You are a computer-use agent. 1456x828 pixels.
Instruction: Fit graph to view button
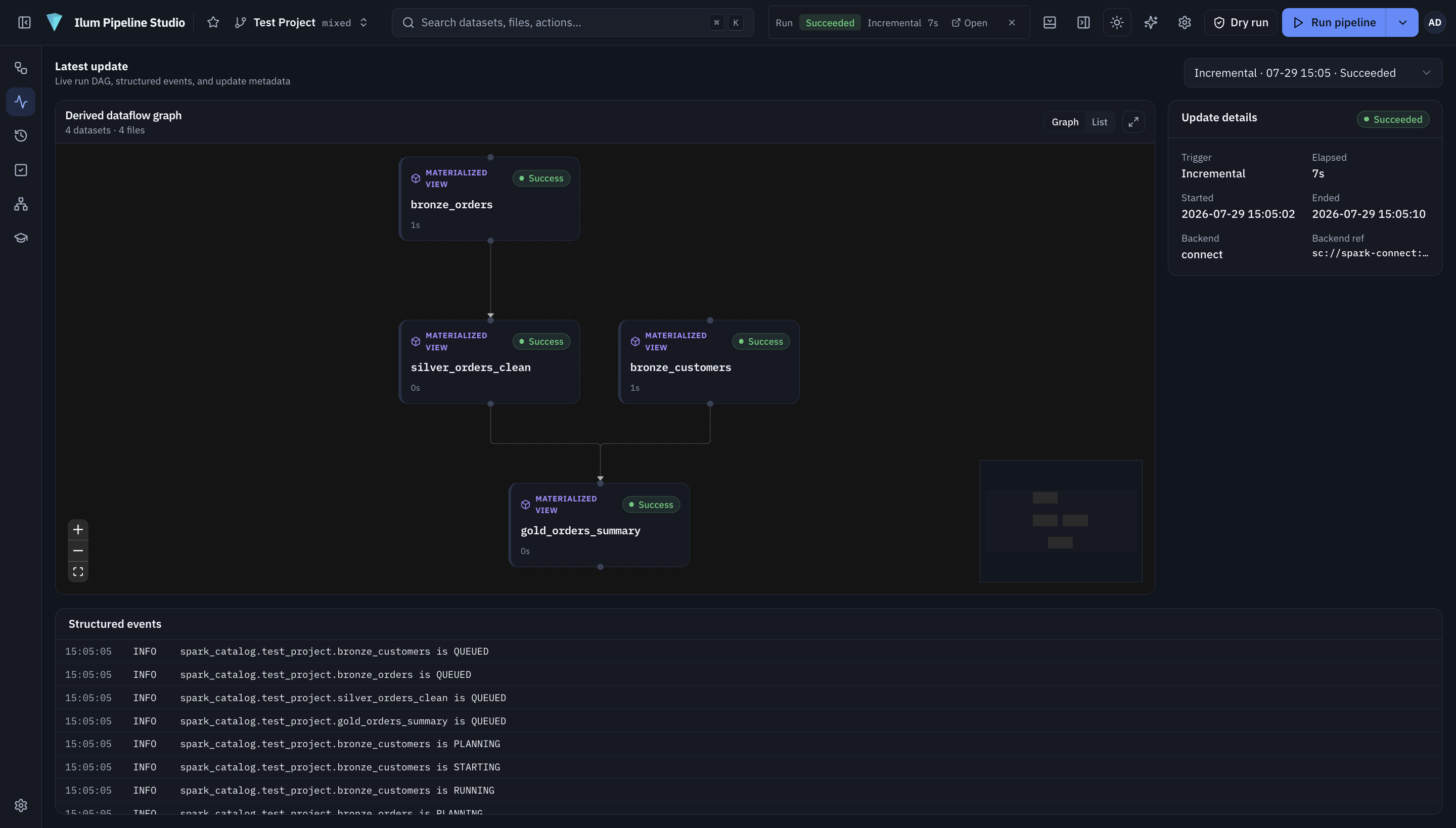click(78, 572)
